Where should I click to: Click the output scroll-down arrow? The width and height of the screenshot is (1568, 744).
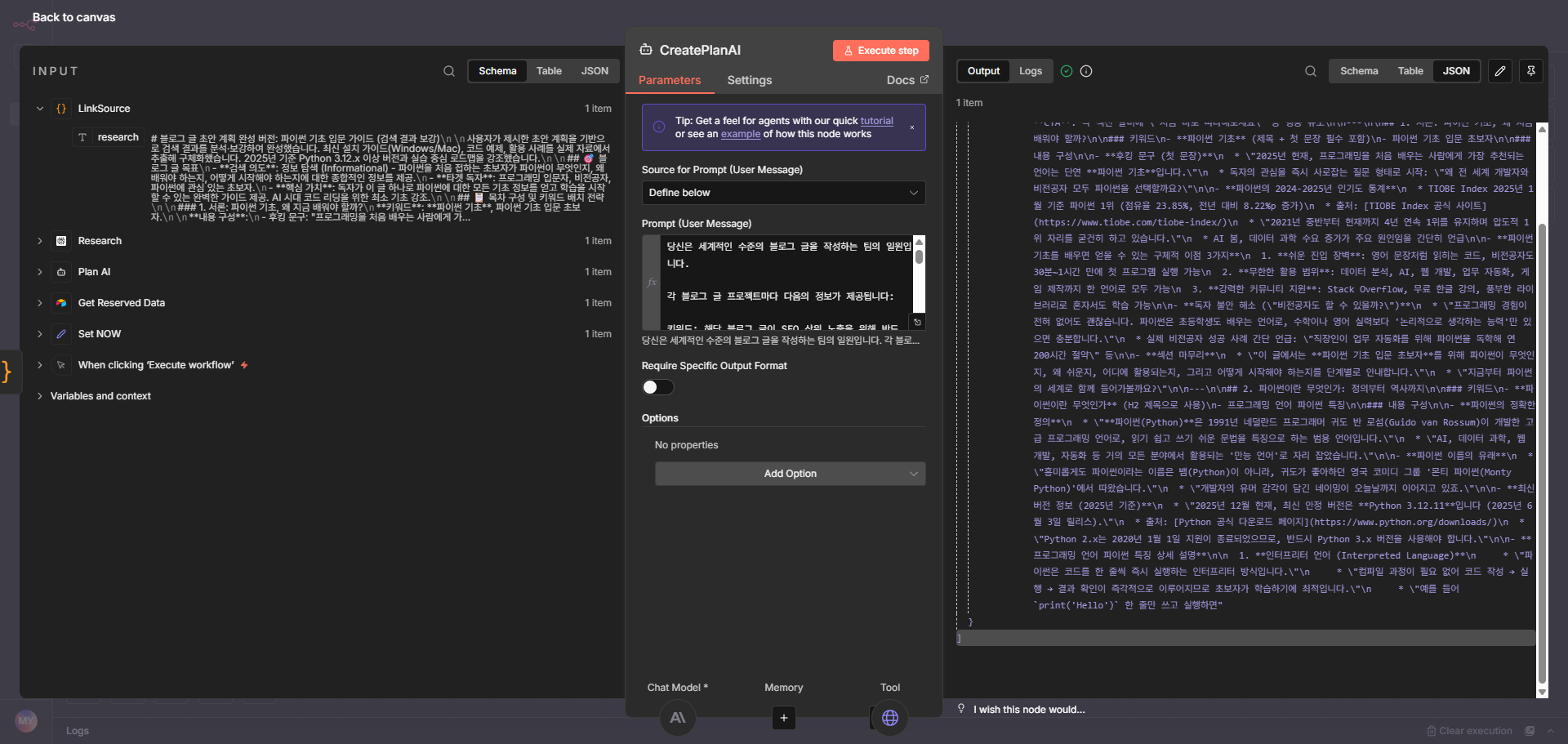(1542, 692)
